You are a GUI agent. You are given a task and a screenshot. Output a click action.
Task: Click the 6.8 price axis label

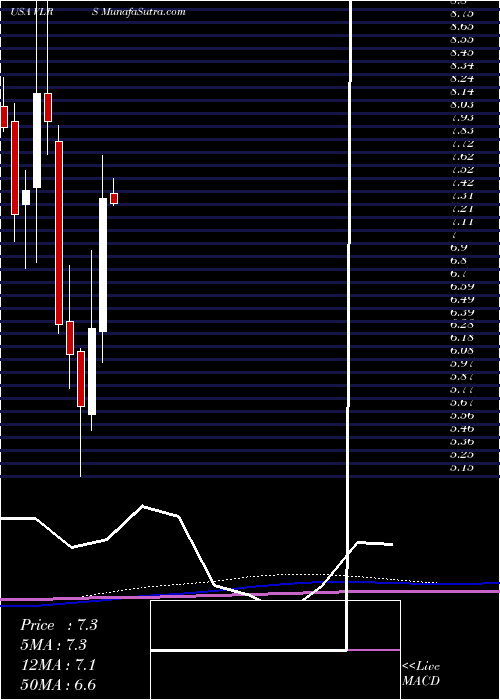459,260
